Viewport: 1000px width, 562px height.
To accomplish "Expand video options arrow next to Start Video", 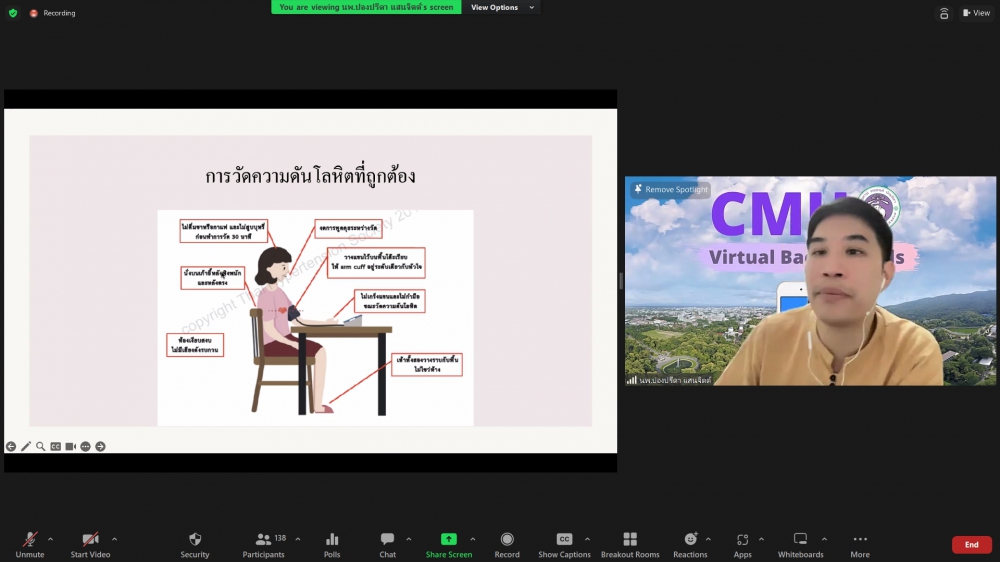I will [114, 539].
